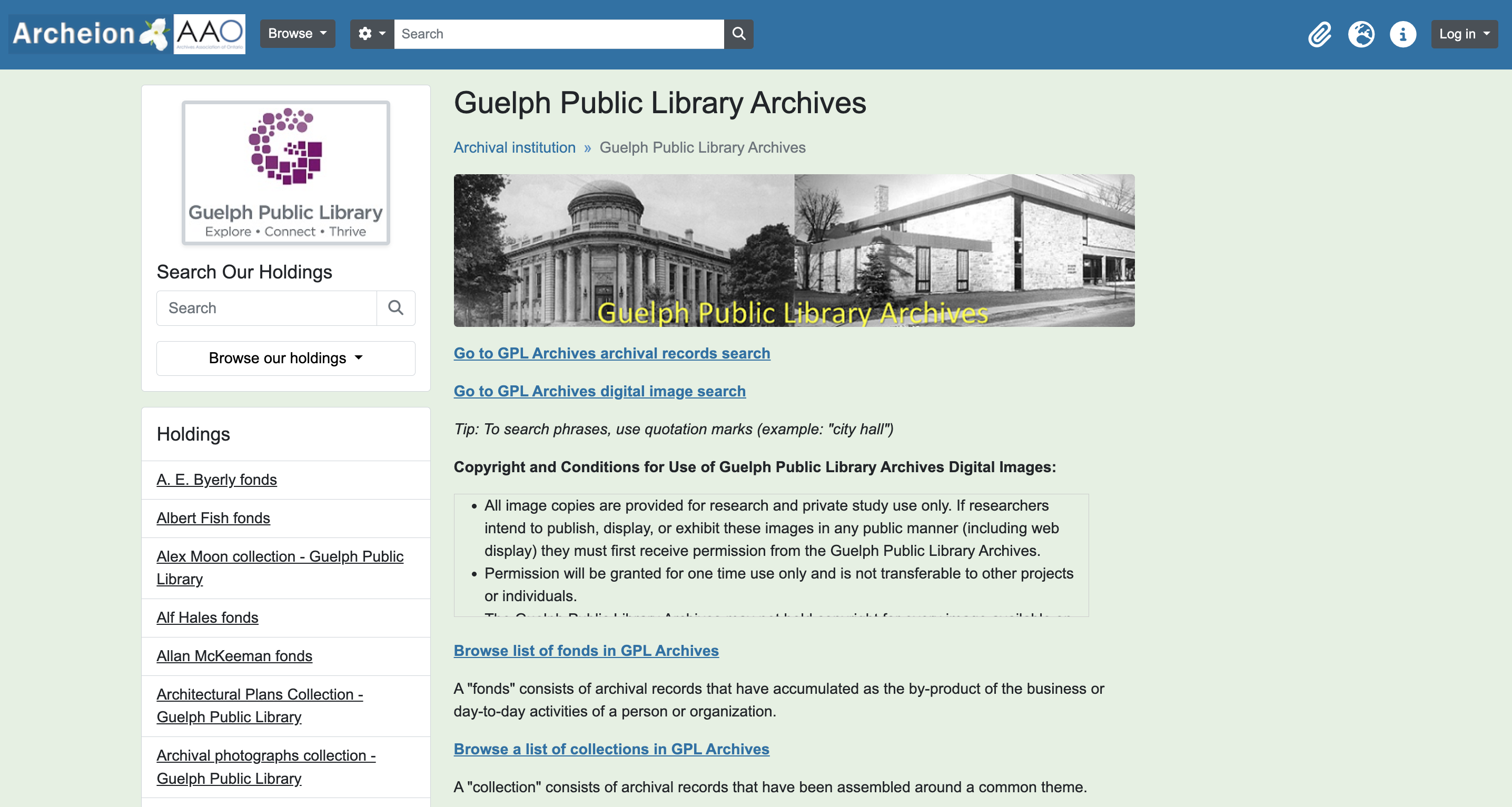Click Archival institution breadcrumb link

[x=514, y=147]
